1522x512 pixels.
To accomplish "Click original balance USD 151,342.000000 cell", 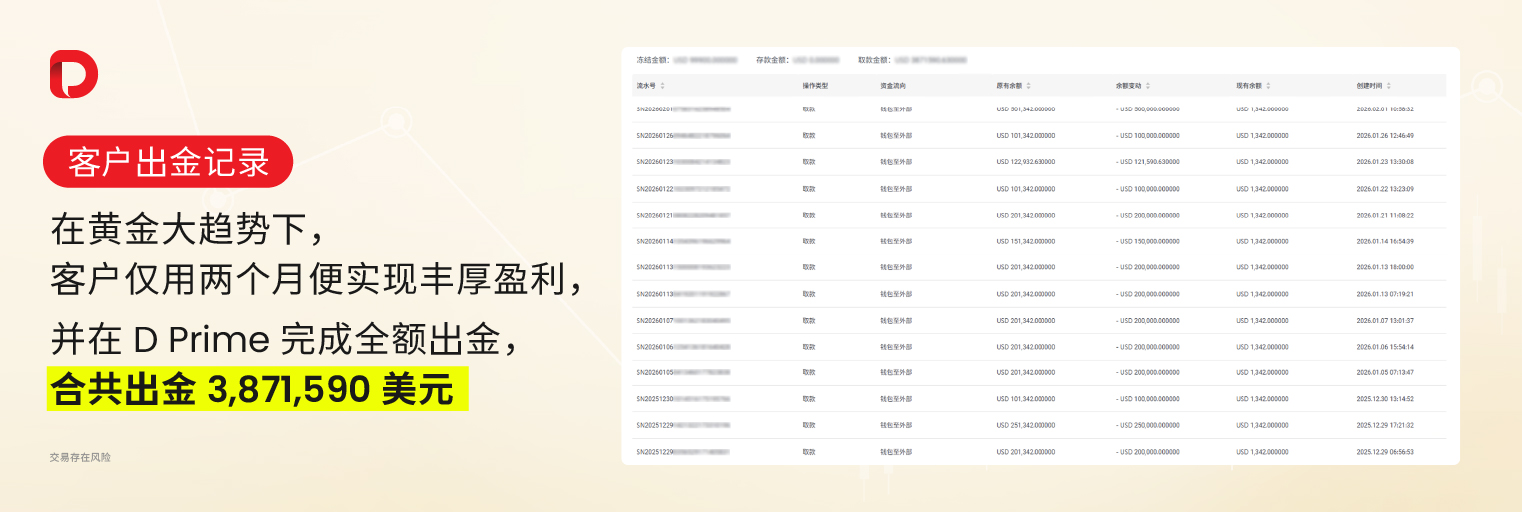I will point(1025,241).
